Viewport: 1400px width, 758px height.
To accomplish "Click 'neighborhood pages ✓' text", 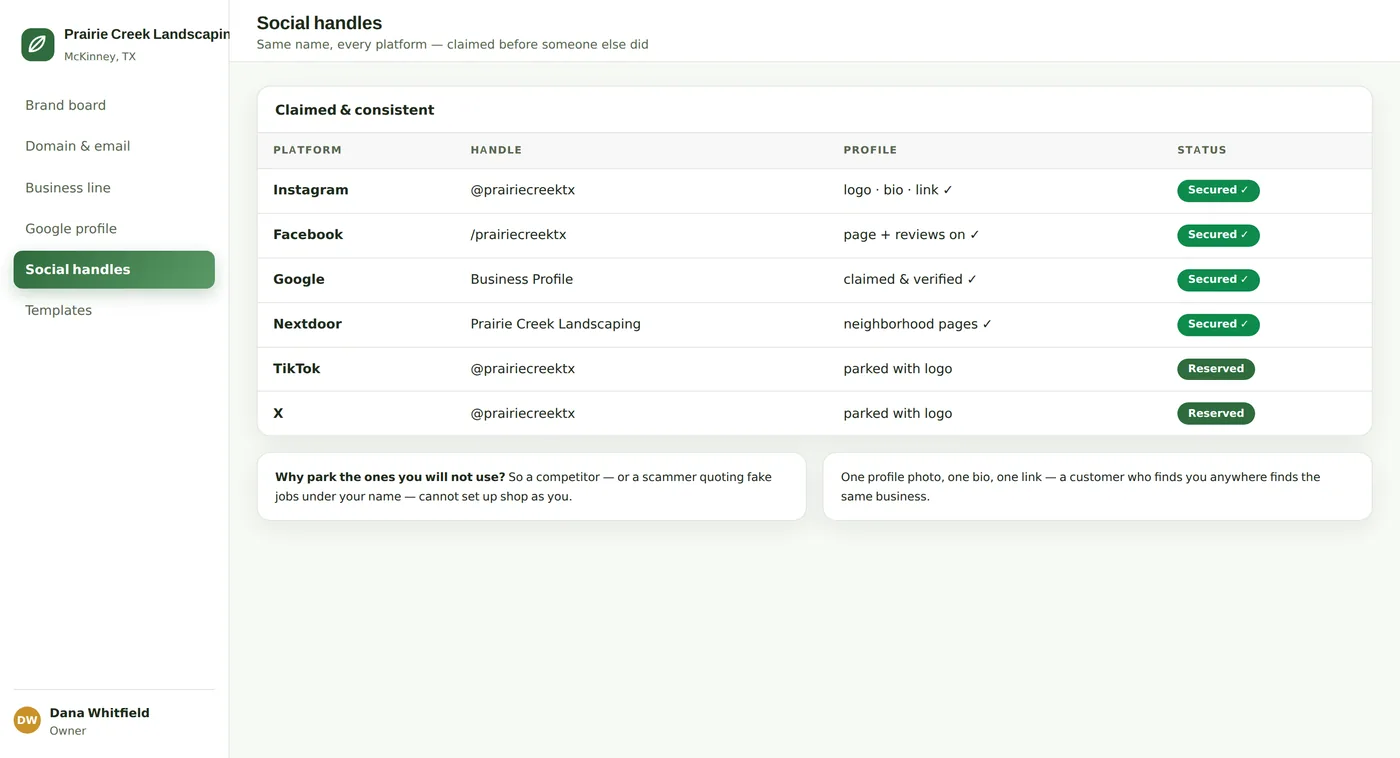I will pyautogui.click(x=918, y=324).
